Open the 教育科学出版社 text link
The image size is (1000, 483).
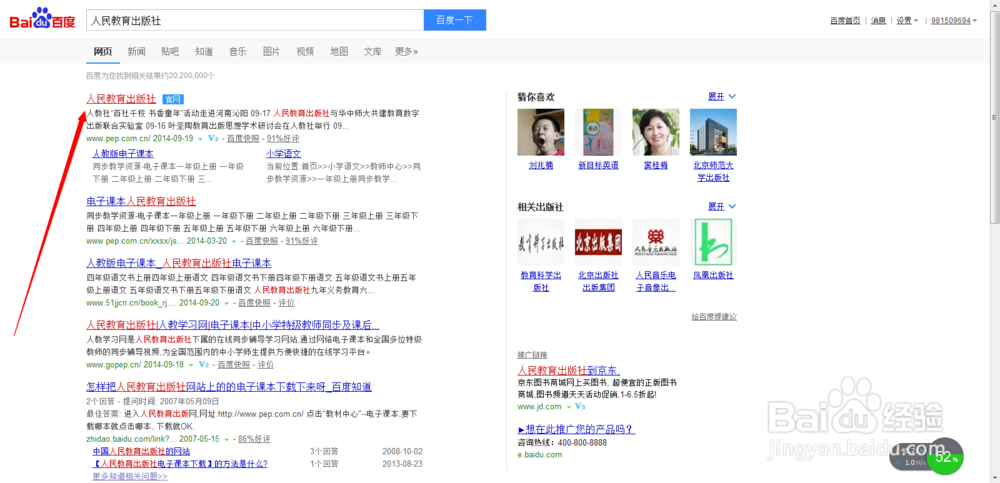click(541, 281)
